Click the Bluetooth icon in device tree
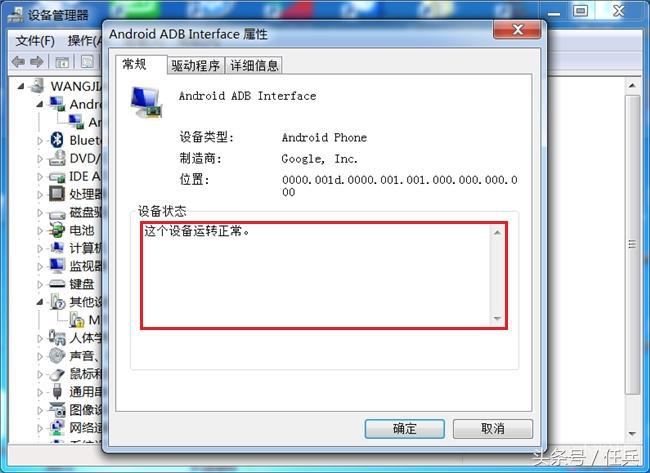The image size is (650, 473). [57, 140]
